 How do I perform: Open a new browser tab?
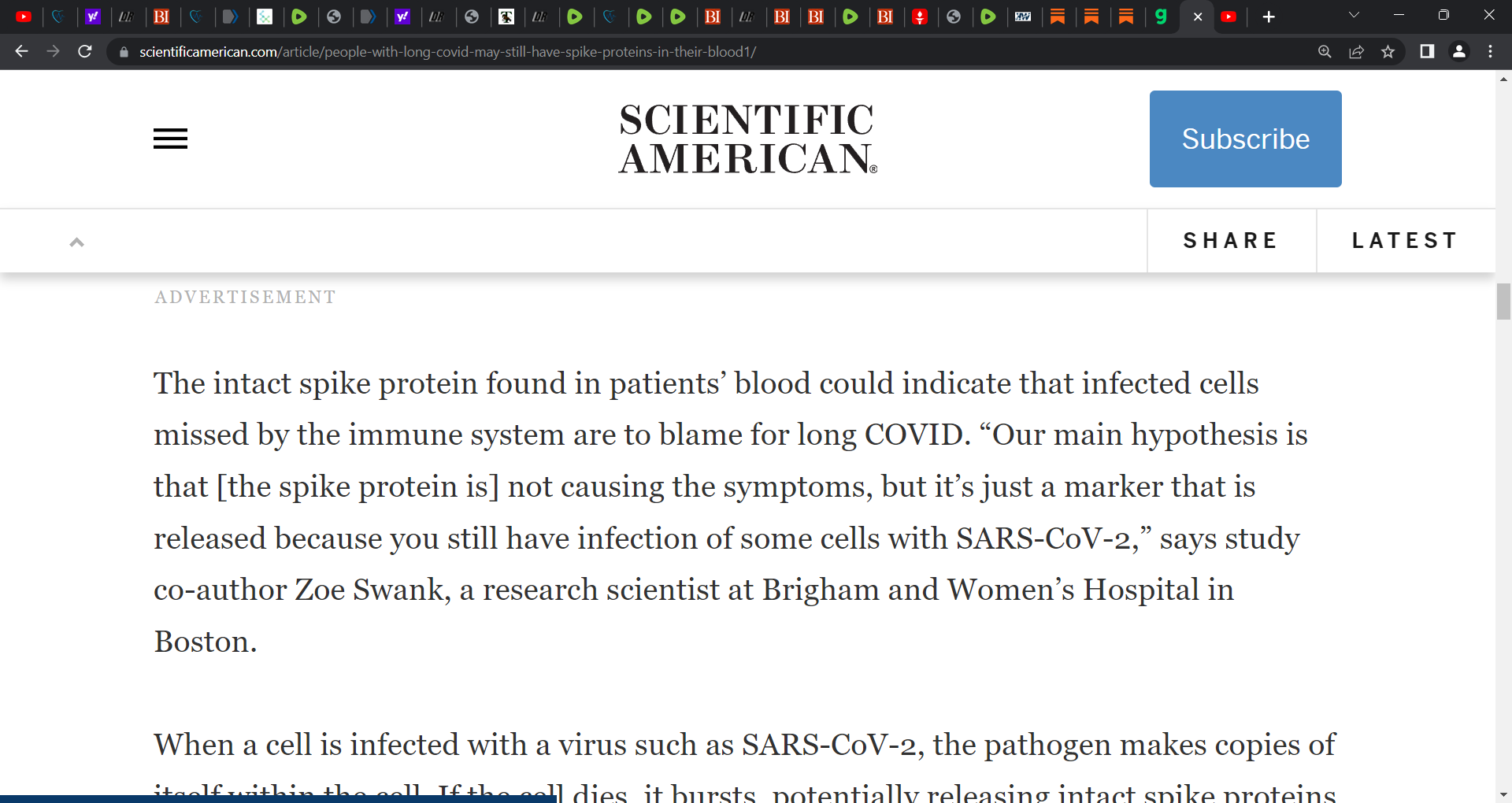coord(1269,17)
